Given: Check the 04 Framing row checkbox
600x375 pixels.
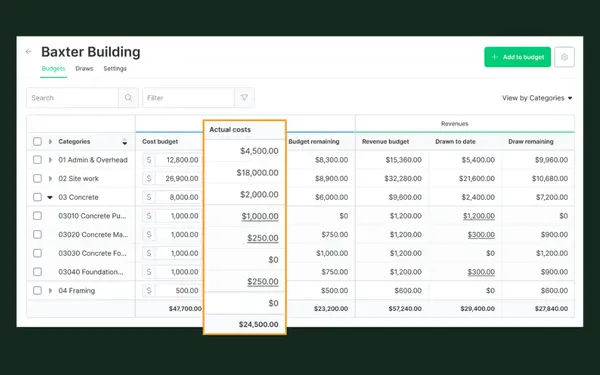Looking at the screenshot, I should 37,291.
